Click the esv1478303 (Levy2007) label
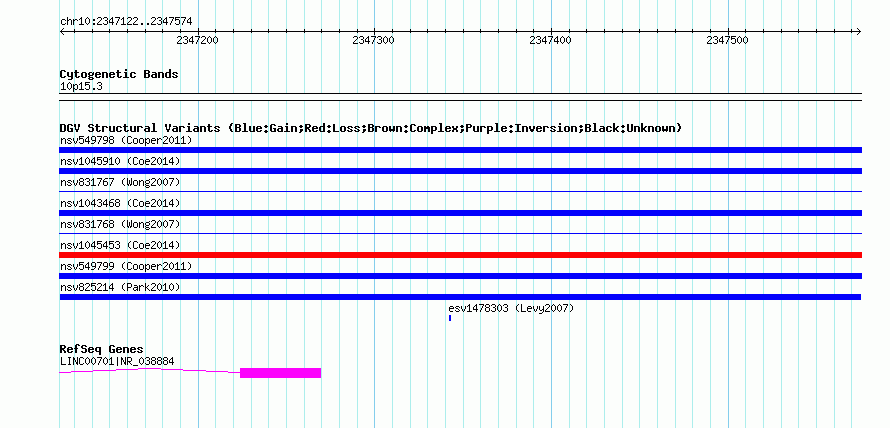This screenshot has height=428, width=890. click(x=511, y=308)
